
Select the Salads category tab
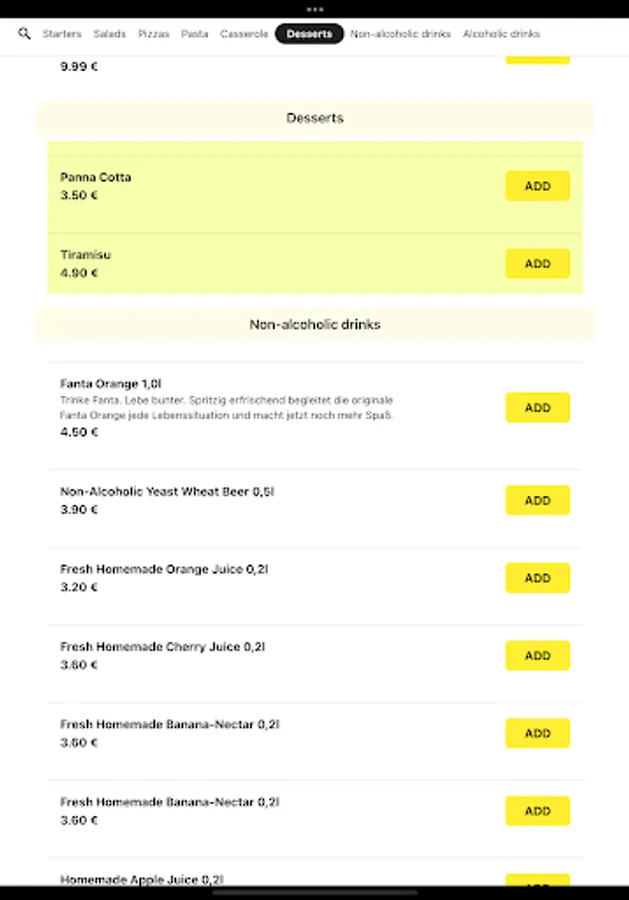point(110,34)
